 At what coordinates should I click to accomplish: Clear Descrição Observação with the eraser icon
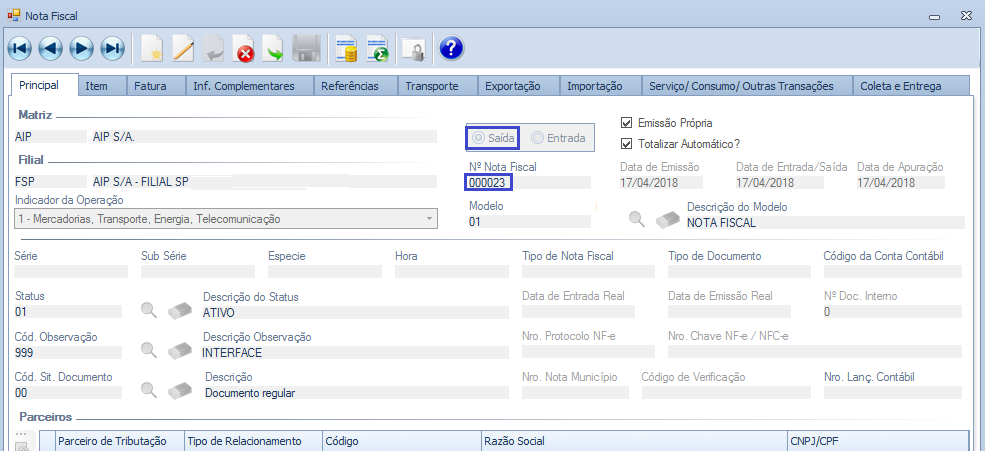(x=180, y=351)
